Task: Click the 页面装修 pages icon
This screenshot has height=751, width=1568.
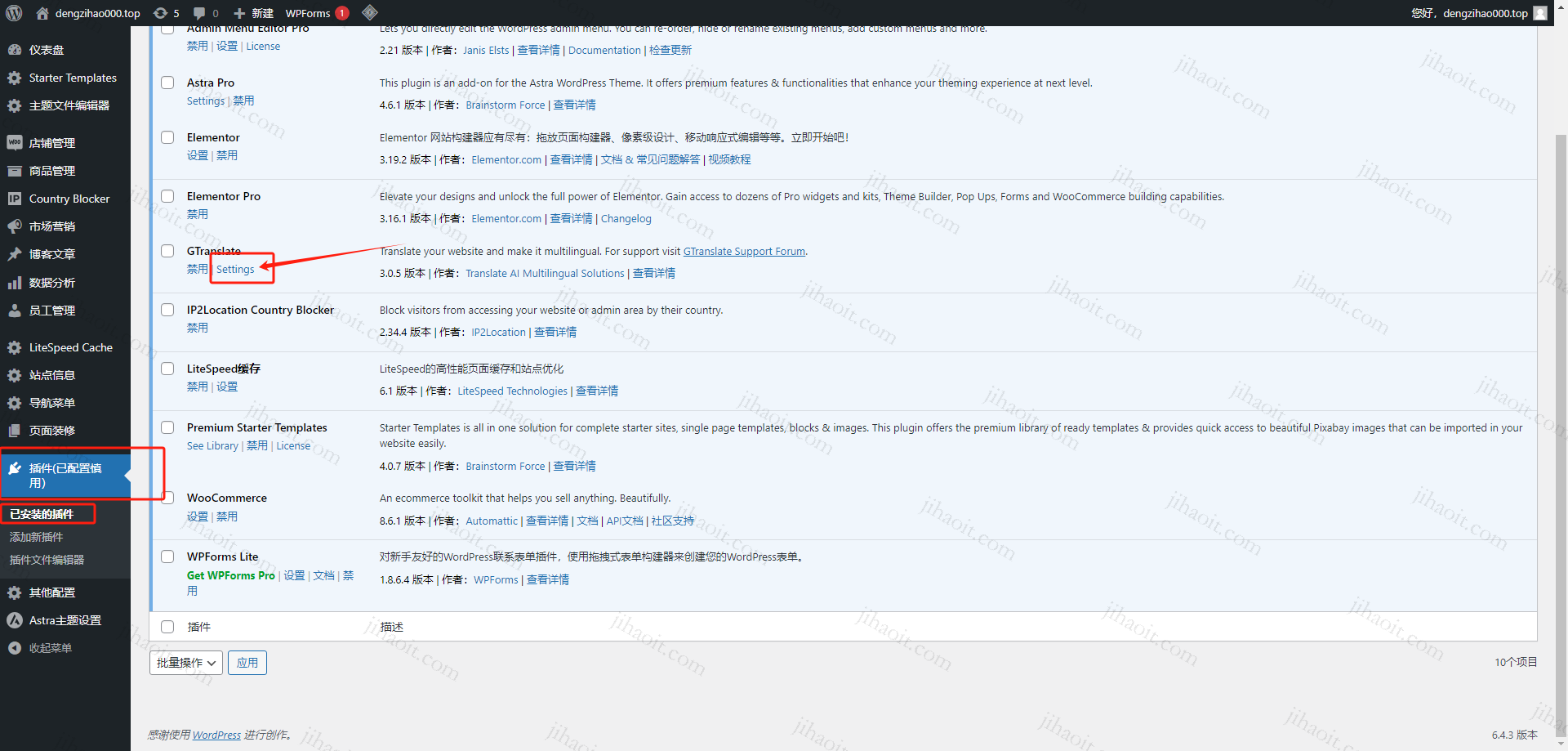Action: pyautogui.click(x=15, y=431)
